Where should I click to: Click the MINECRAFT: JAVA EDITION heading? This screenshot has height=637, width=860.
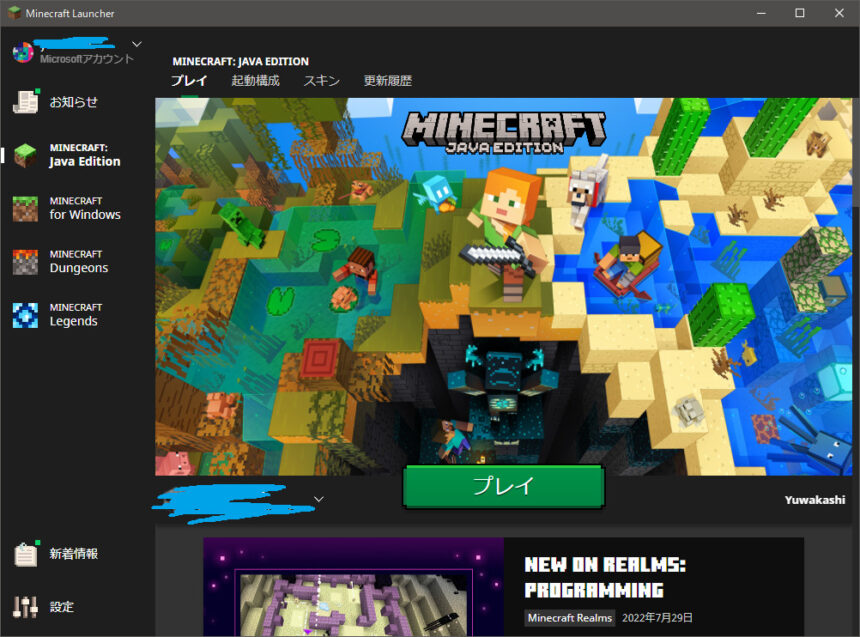click(241, 61)
